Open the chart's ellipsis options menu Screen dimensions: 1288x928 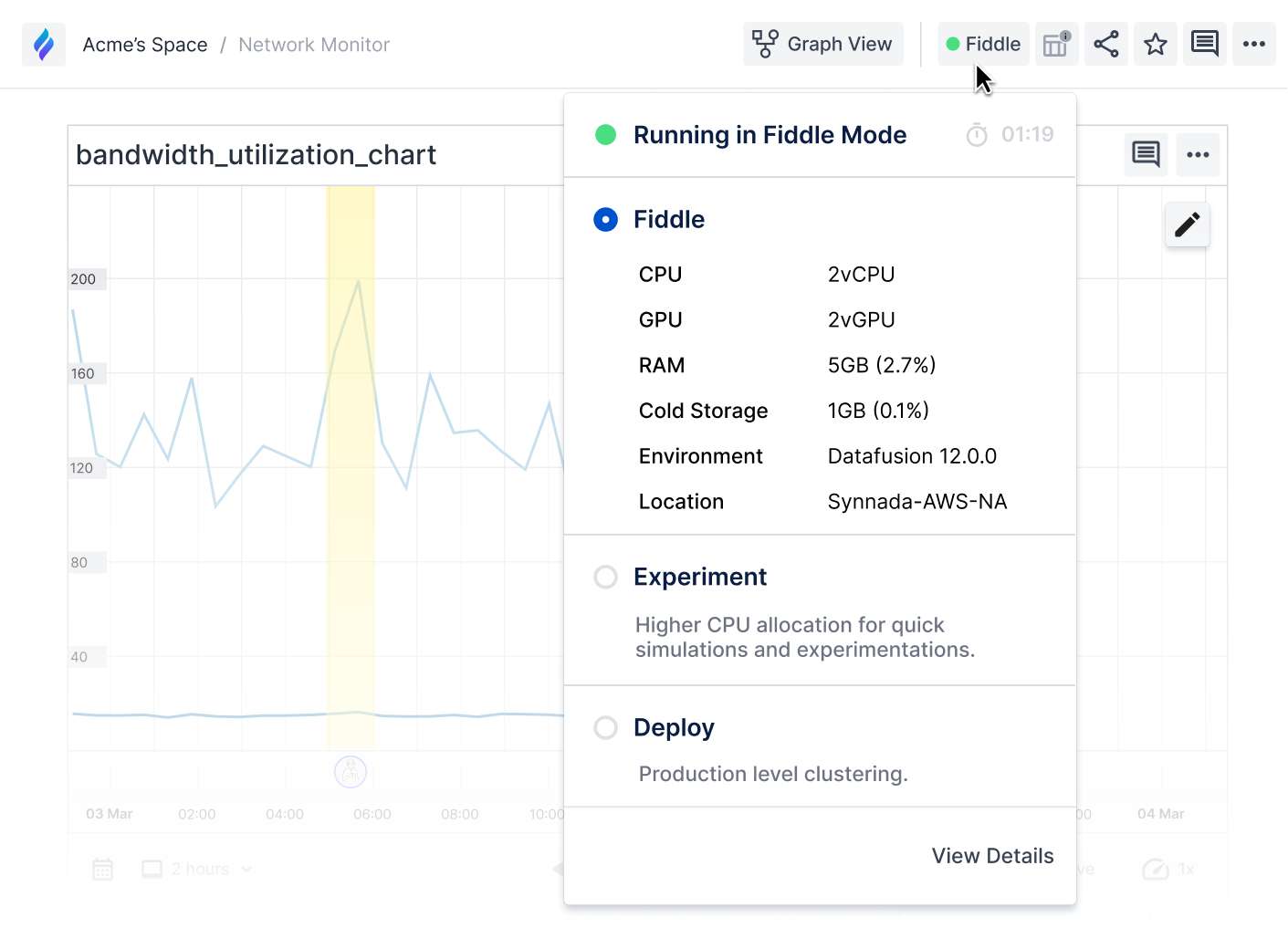pyautogui.click(x=1198, y=154)
